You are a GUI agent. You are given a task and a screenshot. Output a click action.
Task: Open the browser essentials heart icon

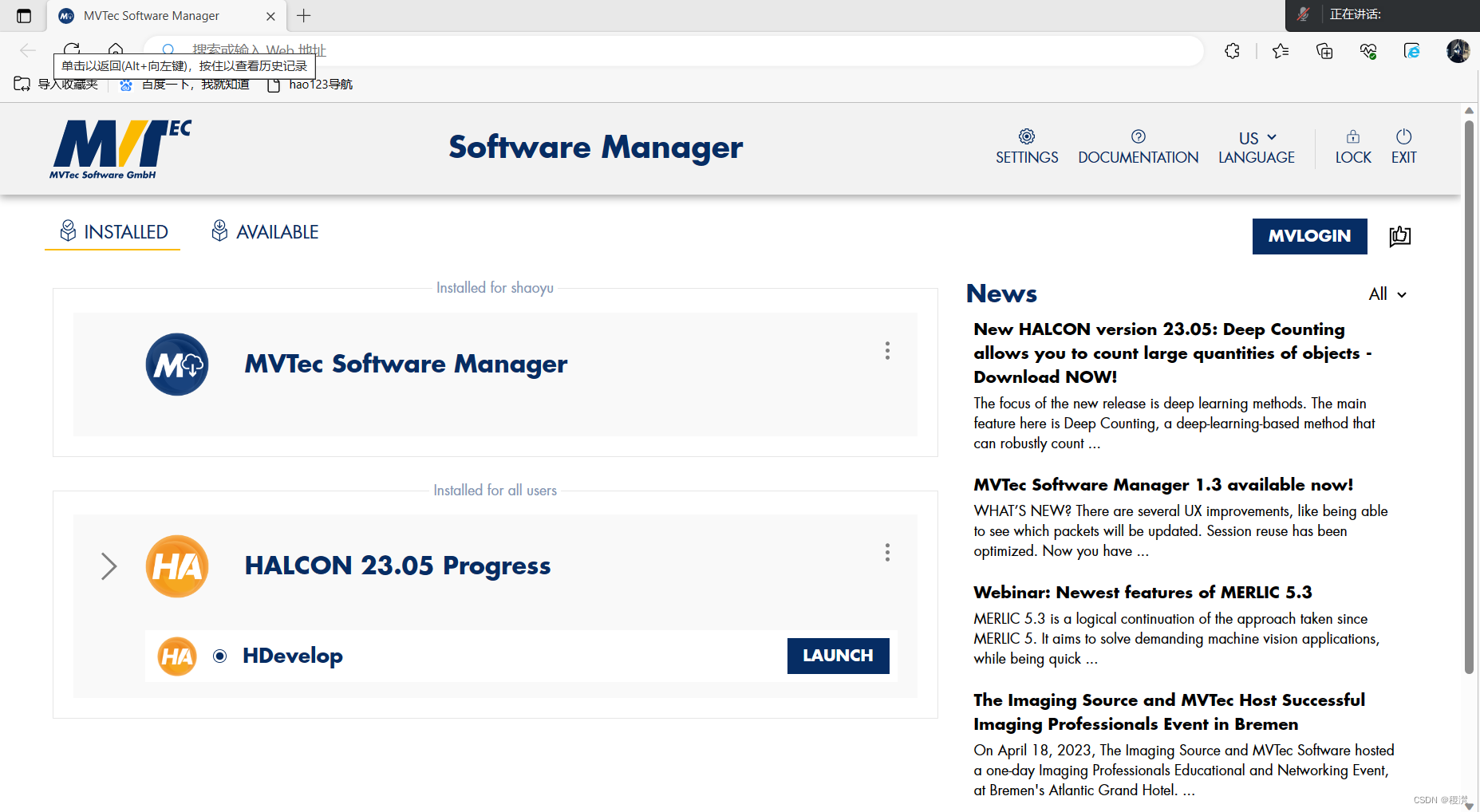click(x=1368, y=51)
